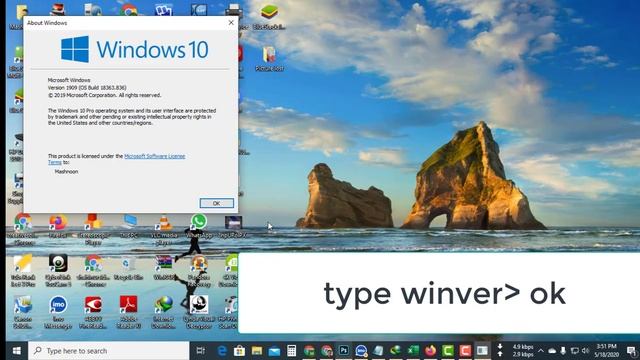The height and width of the screenshot is (360, 640).
Task: Click the OneDrive cloud tray icon
Action: [552, 351]
